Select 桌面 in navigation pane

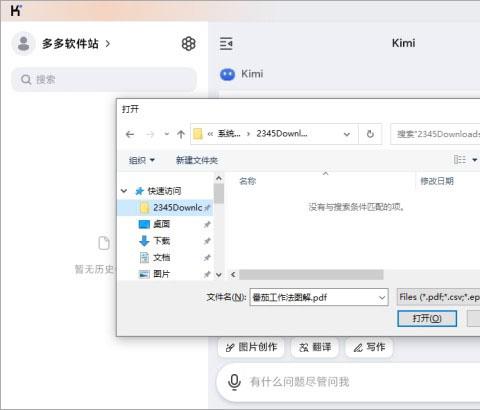coord(161,224)
